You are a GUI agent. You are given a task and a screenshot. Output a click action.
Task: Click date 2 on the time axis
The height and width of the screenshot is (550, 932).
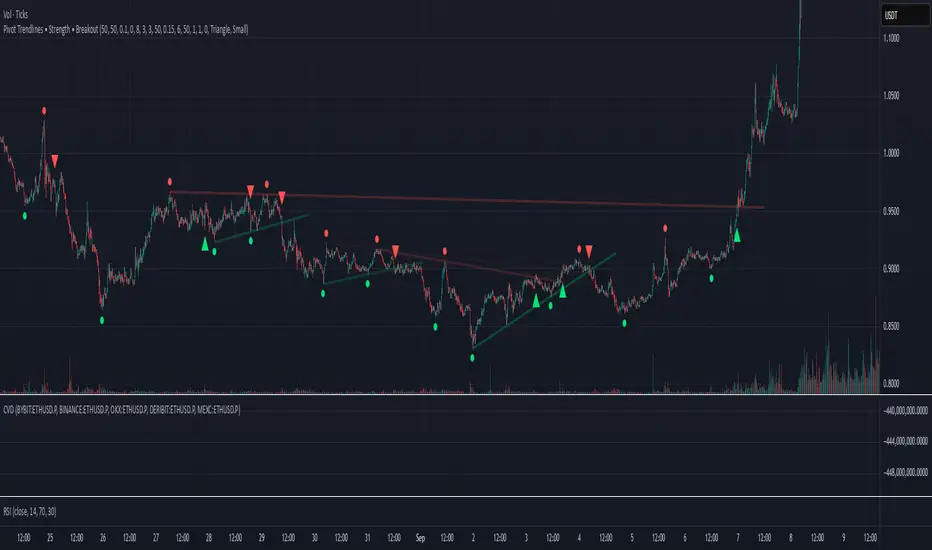(473, 538)
